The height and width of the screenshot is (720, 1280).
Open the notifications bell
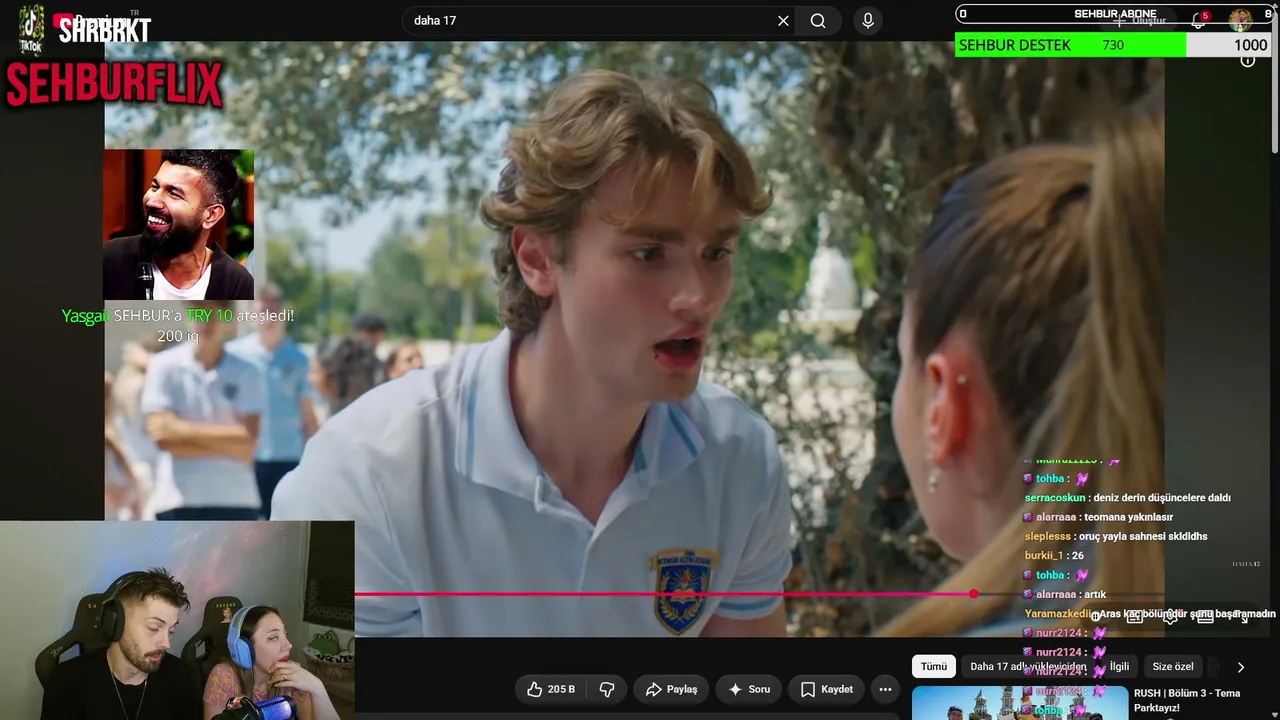pos(1199,20)
